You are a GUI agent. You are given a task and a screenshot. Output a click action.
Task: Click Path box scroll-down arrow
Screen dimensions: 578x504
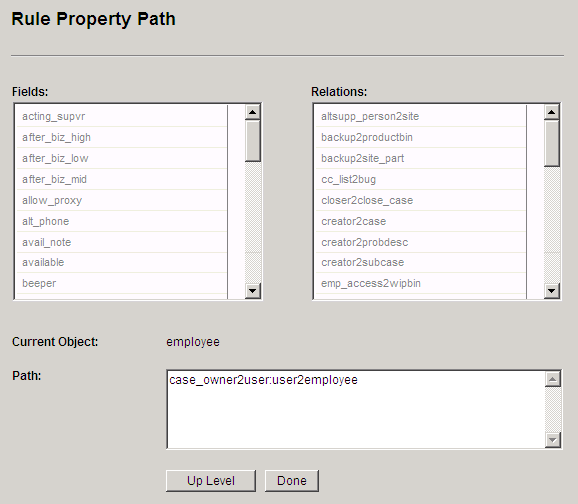pos(553,439)
